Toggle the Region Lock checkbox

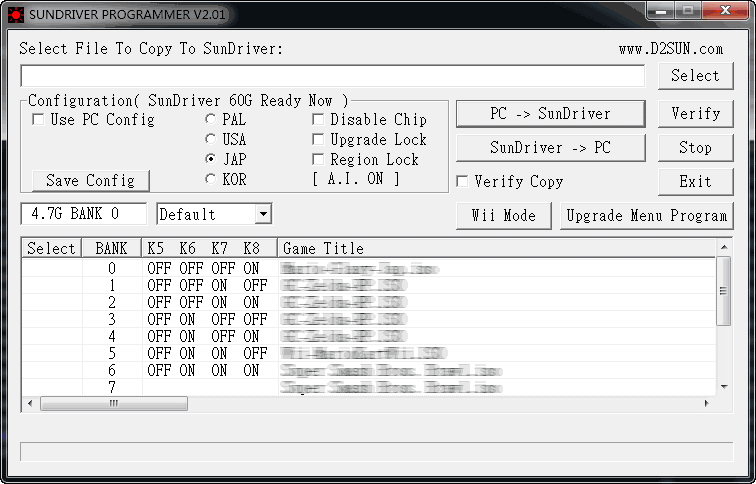click(x=318, y=159)
